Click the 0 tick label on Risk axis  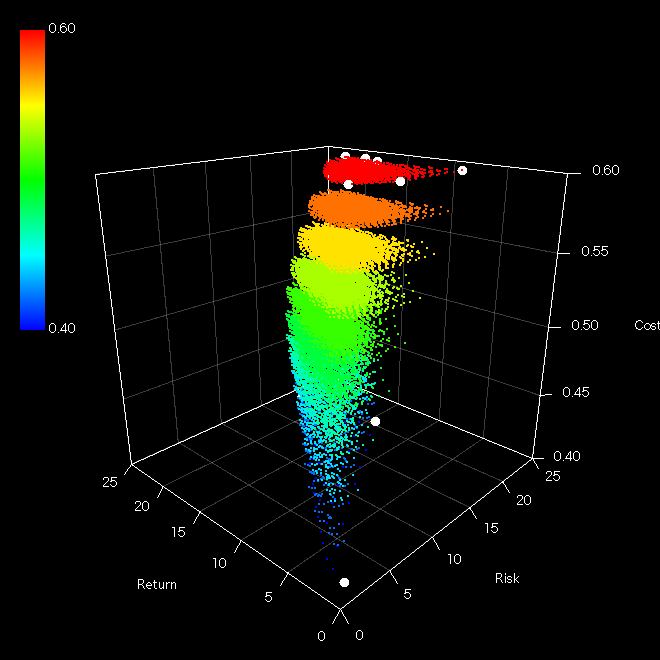[x=359, y=635]
